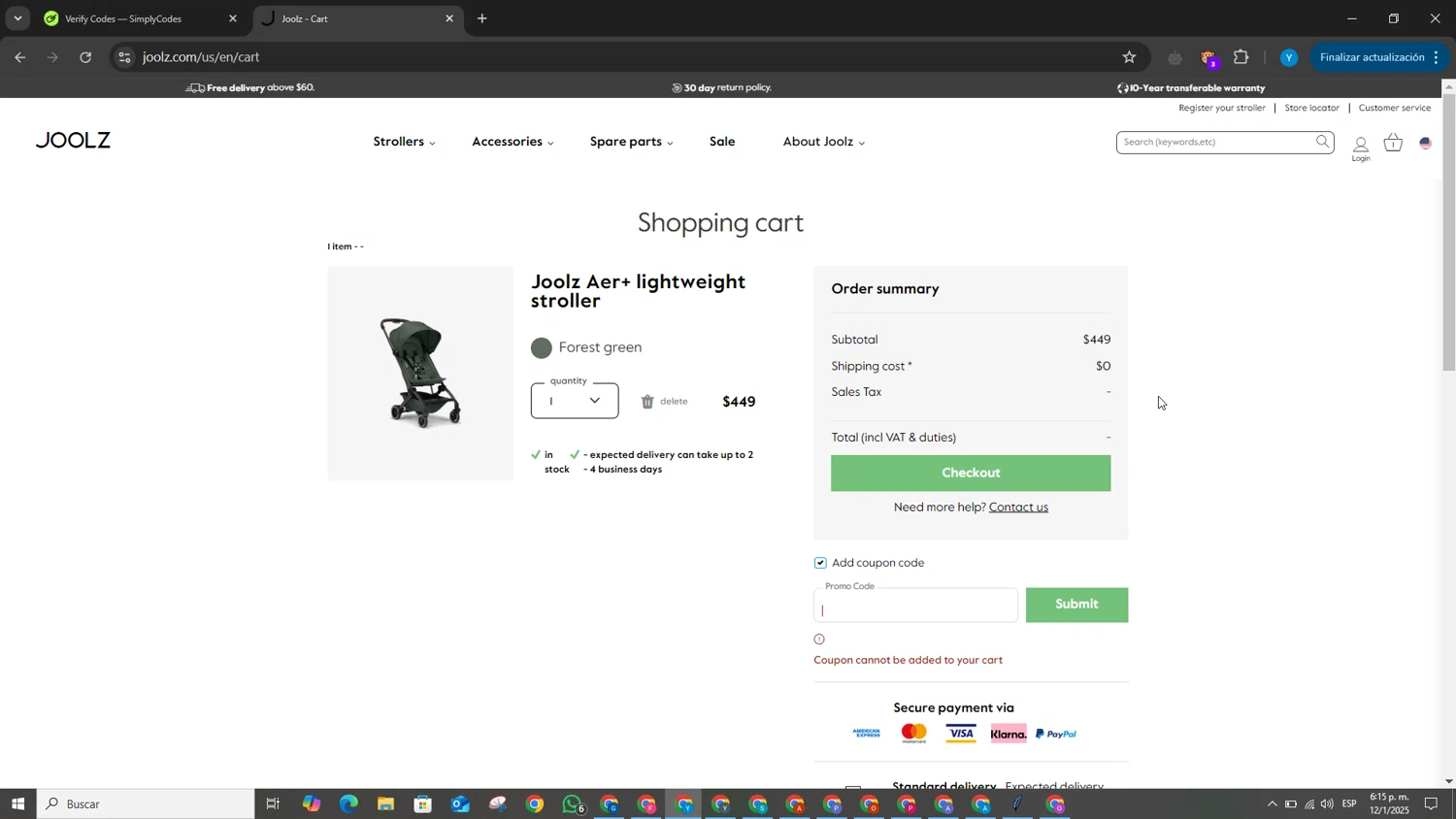Open the Chrome extensions puzzle icon
The height and width of the screenshot is (819, 1456).
[1241, 57]
